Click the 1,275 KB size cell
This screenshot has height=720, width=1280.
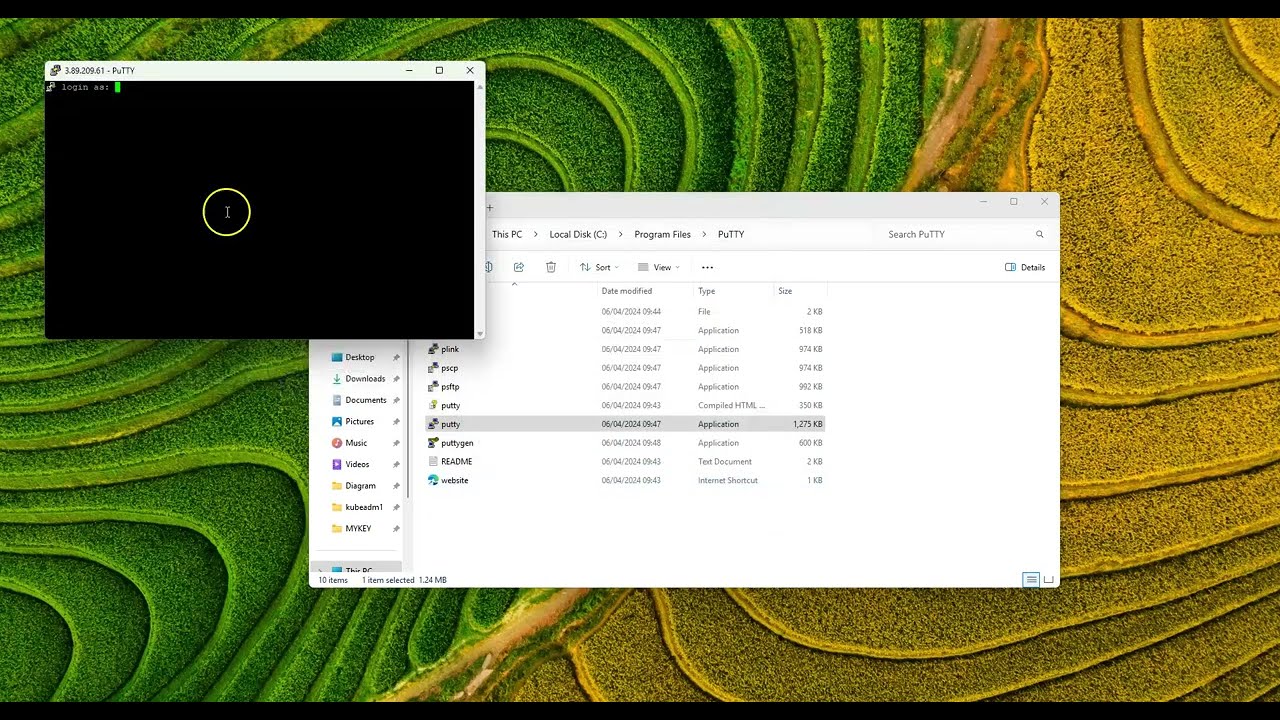(x=807, y=424)
